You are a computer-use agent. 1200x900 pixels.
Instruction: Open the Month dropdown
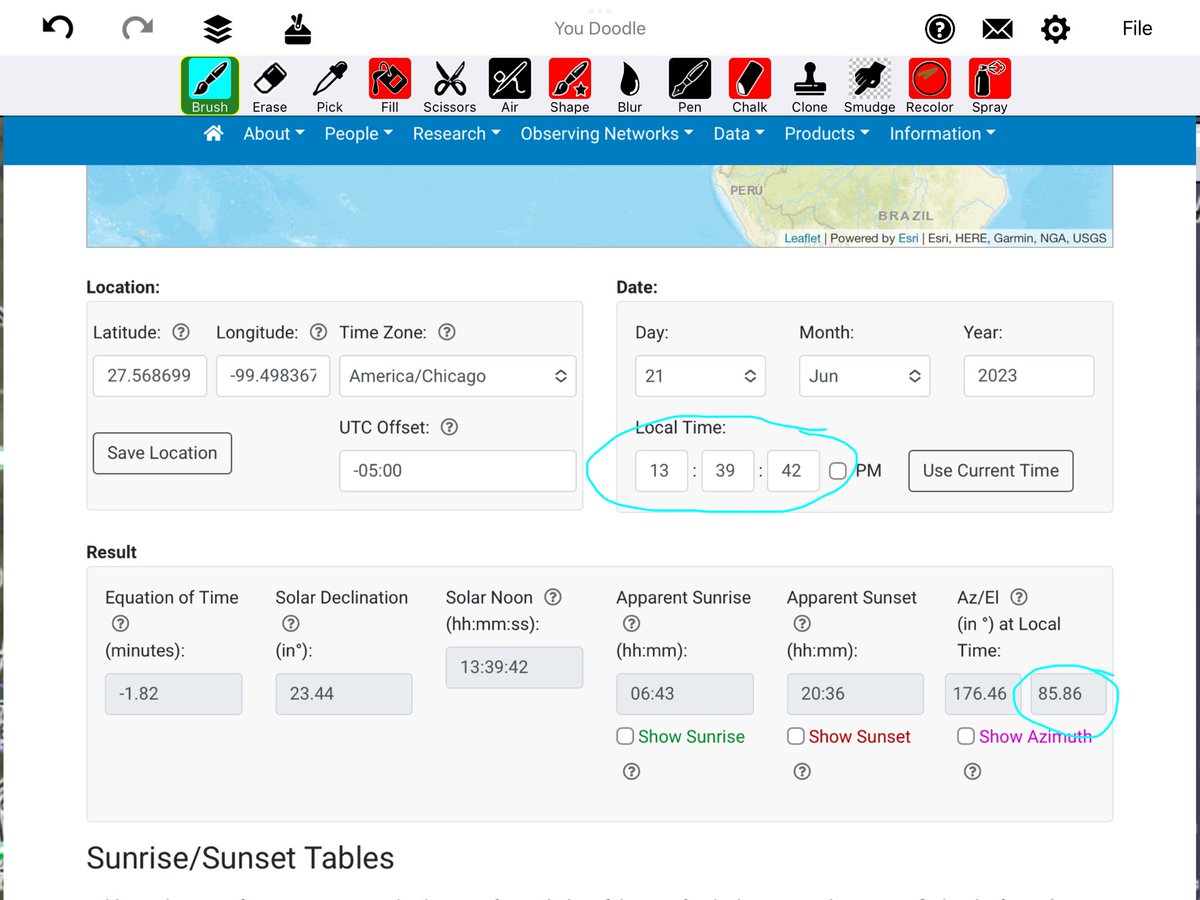pyautogui.click(x=864, y=376)
